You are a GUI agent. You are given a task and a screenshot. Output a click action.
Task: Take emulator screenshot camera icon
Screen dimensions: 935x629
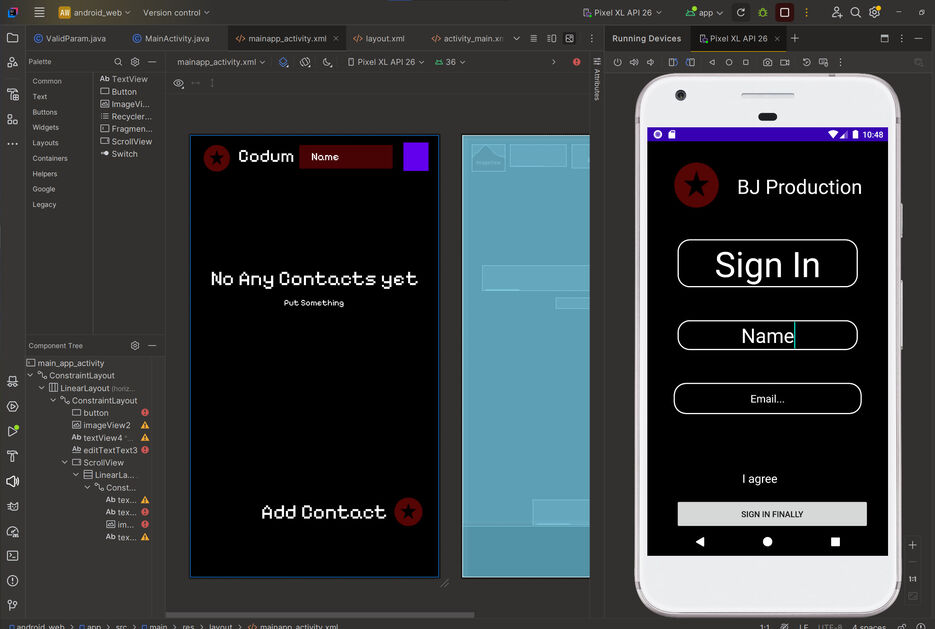pos(767,62)
